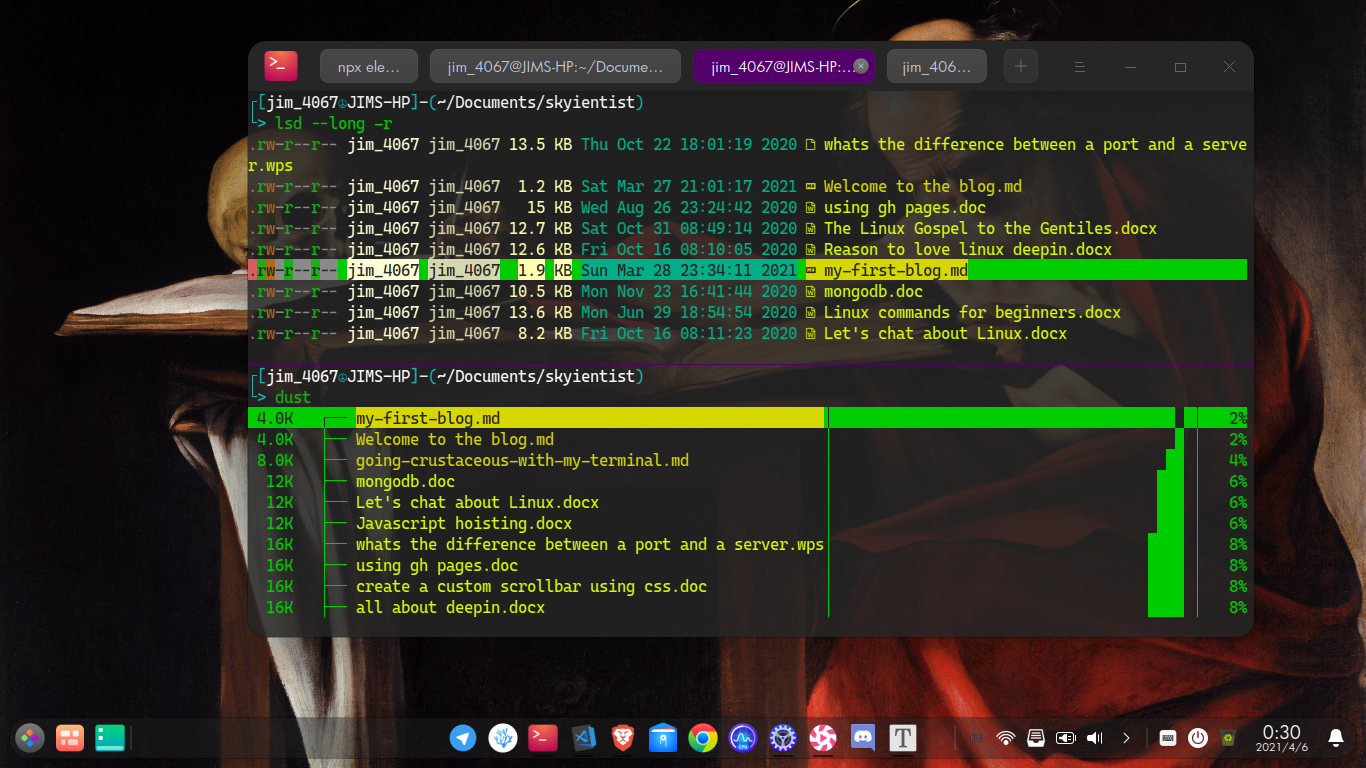This screenshot has width=1366, height=768.
Task: Expand the hidden tray icons chevron
Action: [1127, 738]
